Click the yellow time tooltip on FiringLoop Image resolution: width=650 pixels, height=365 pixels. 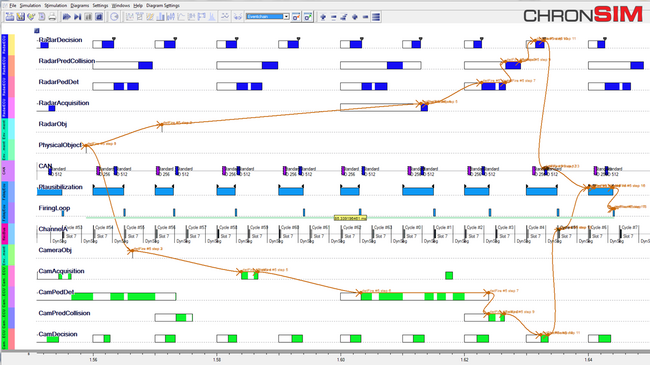pos(350,218)
